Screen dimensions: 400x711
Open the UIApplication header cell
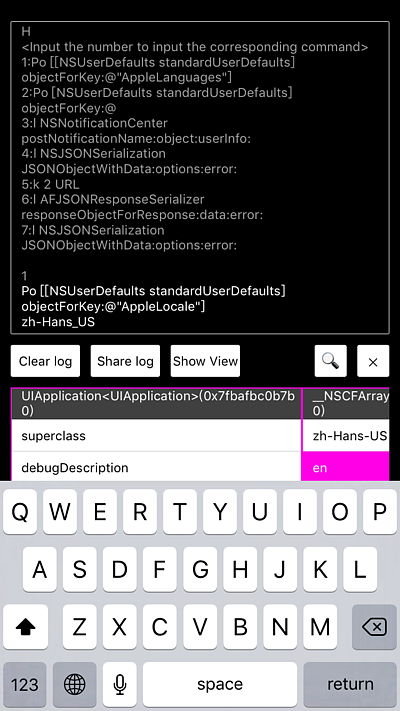coord(156,403)
